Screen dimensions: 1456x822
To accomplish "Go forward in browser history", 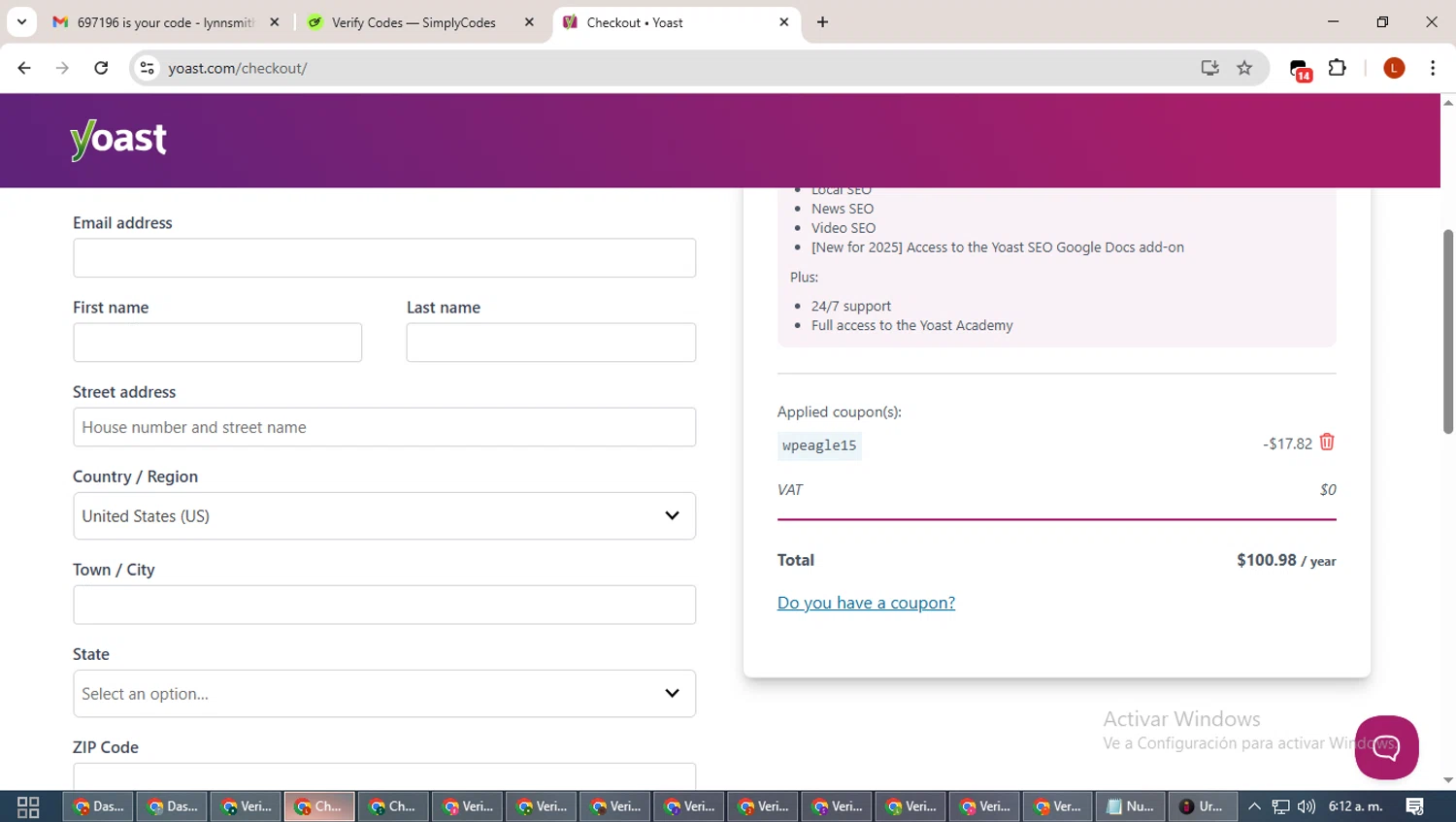I will (62, 68).
